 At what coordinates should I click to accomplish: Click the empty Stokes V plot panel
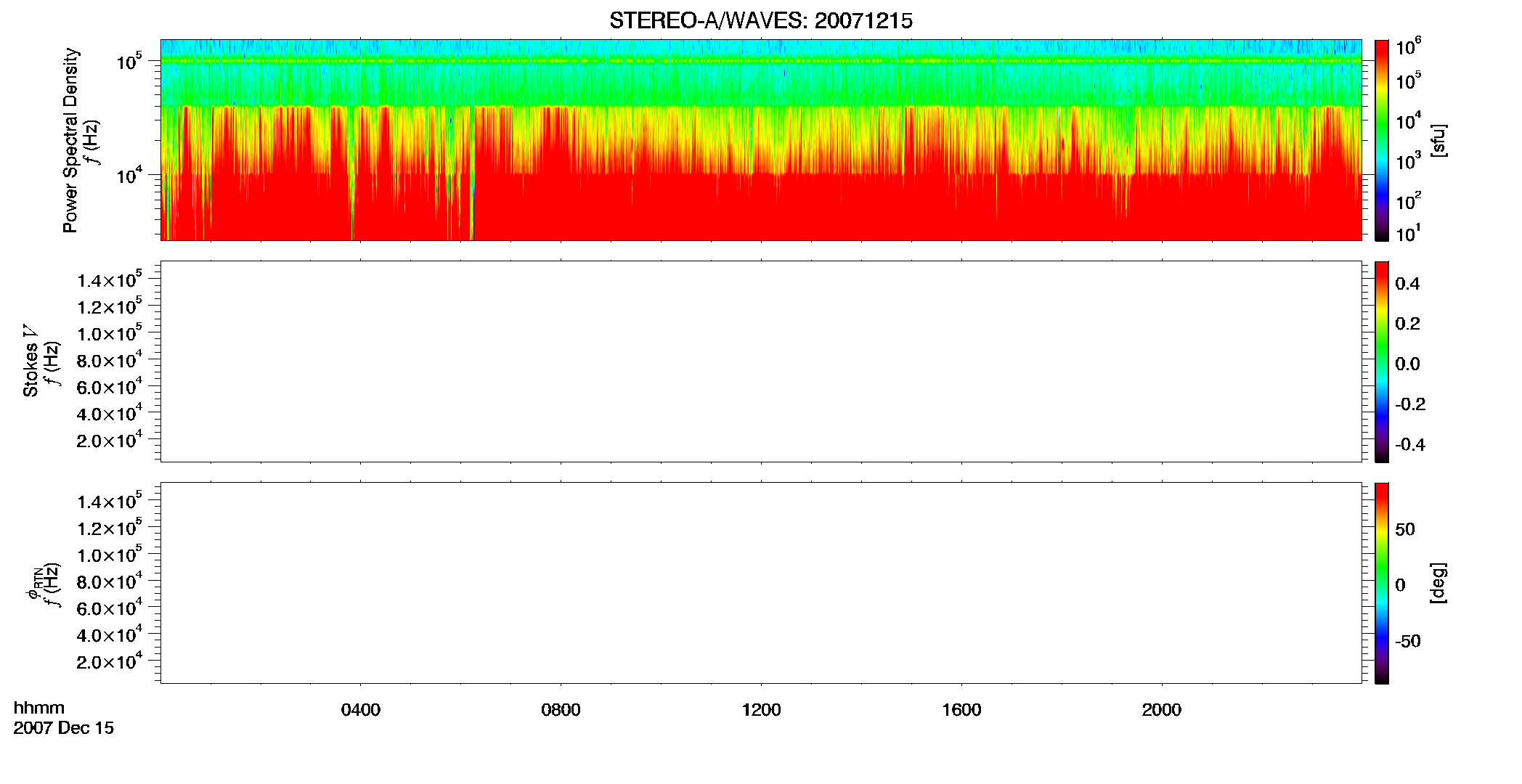(x=761, y=362)
